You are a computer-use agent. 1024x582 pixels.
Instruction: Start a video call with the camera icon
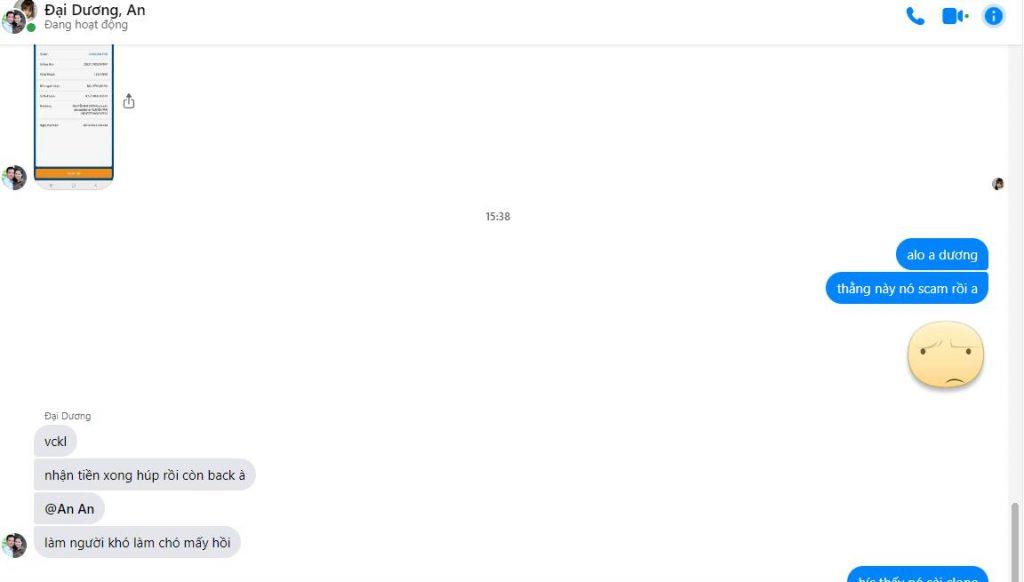pyautogui.click(x=955, y=16)
